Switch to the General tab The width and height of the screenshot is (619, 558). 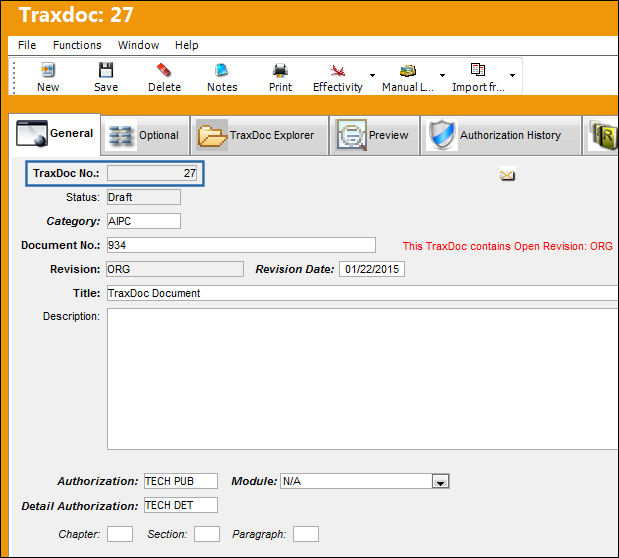click(54, 134)
